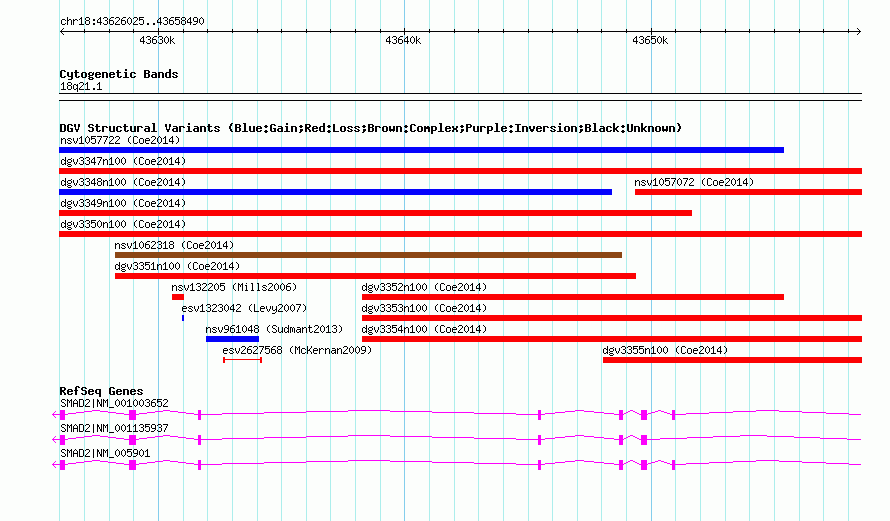
Task: Click the 18q21.1 band label
Action: point(81,86)
